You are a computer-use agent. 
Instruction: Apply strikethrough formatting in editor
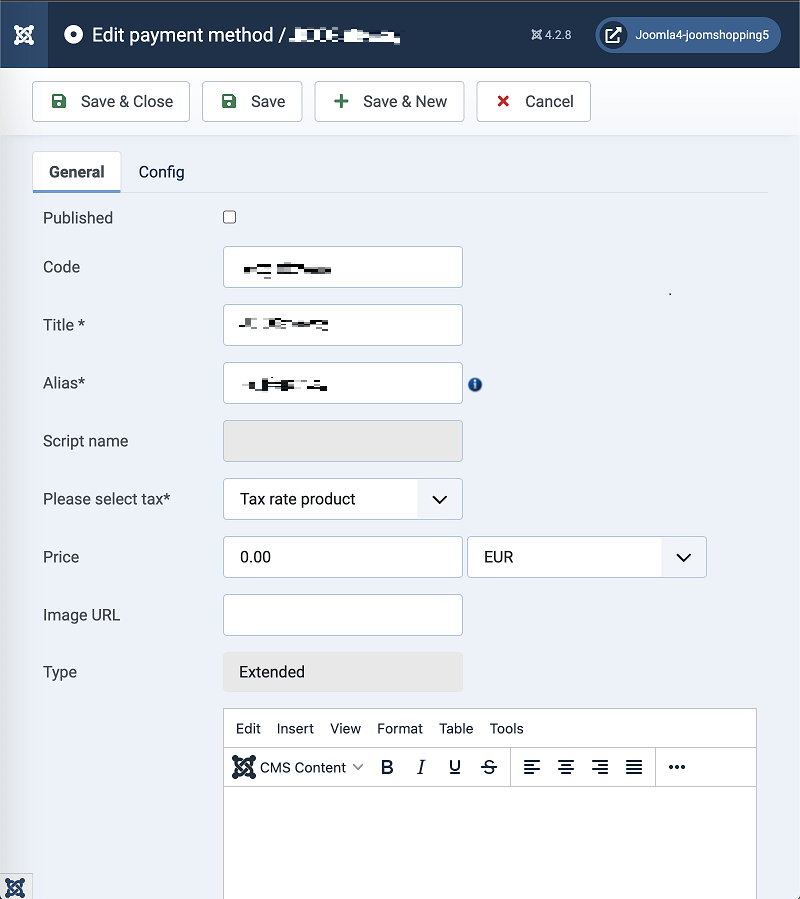(489, 767)
